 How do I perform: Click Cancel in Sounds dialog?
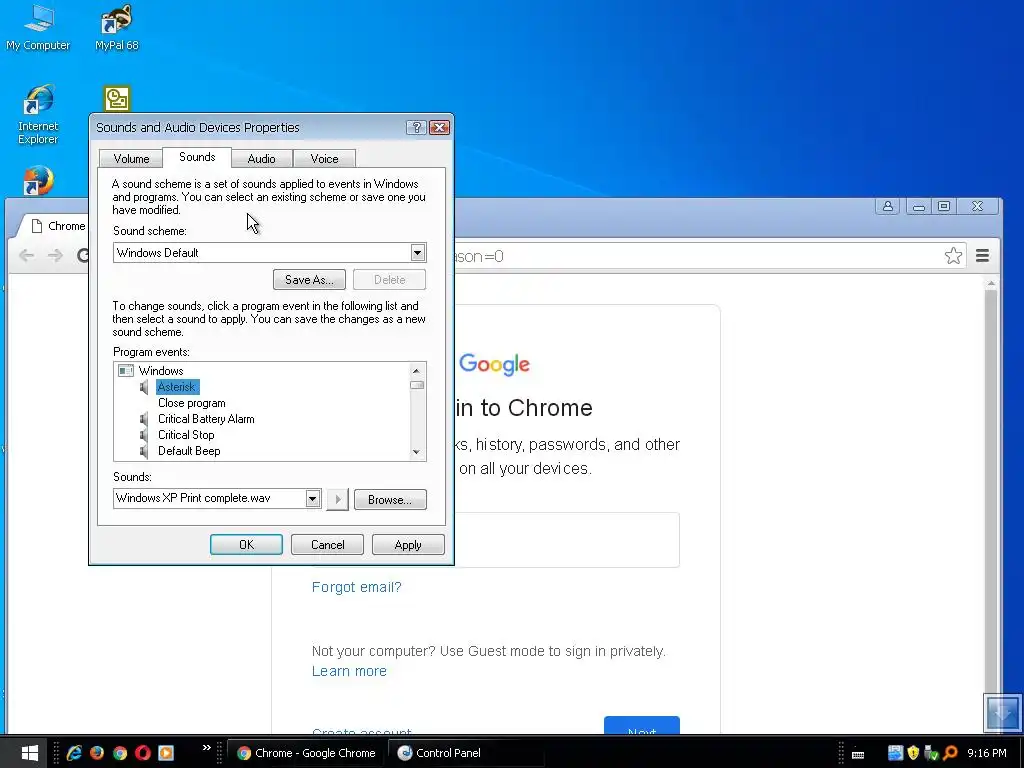327,545
